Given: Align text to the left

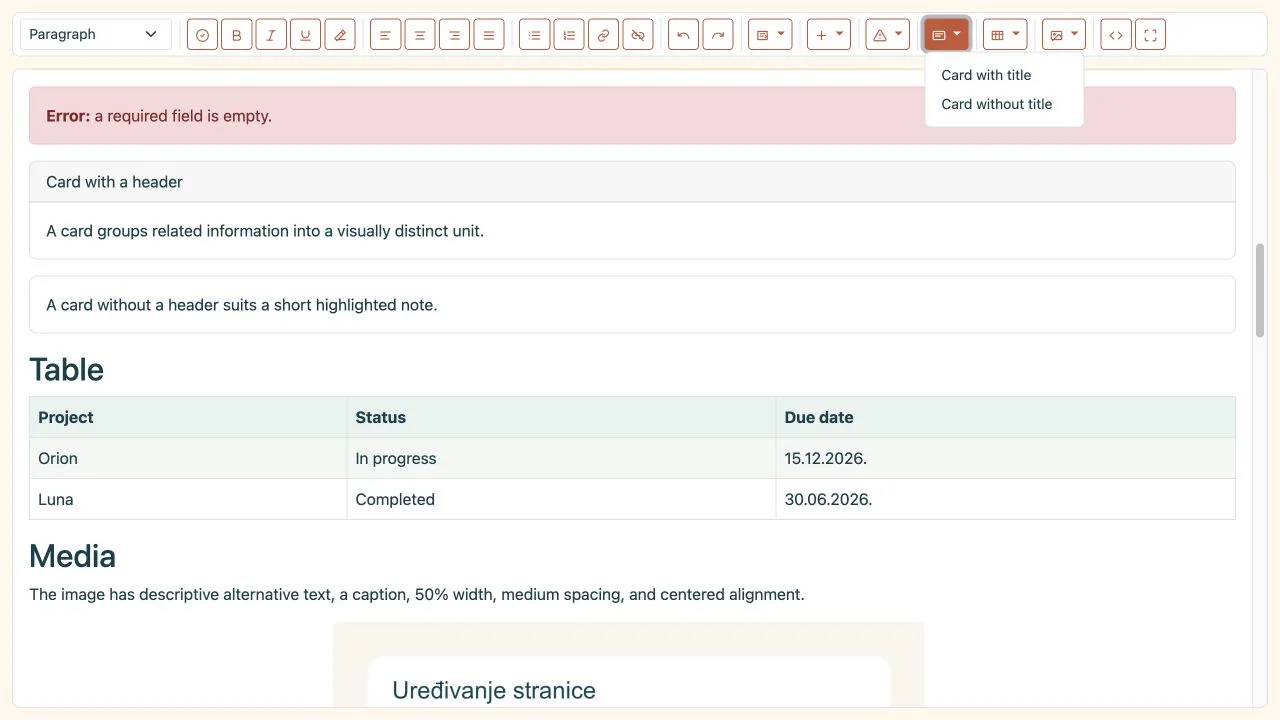Looking at the screenshot, I should 386,35.
